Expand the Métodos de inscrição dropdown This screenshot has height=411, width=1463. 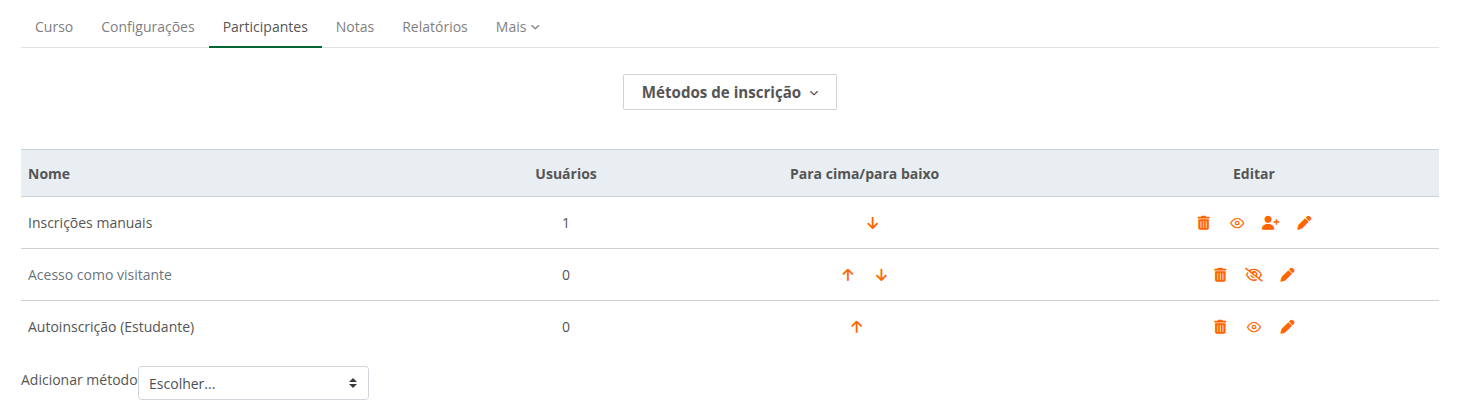point(729,92)
